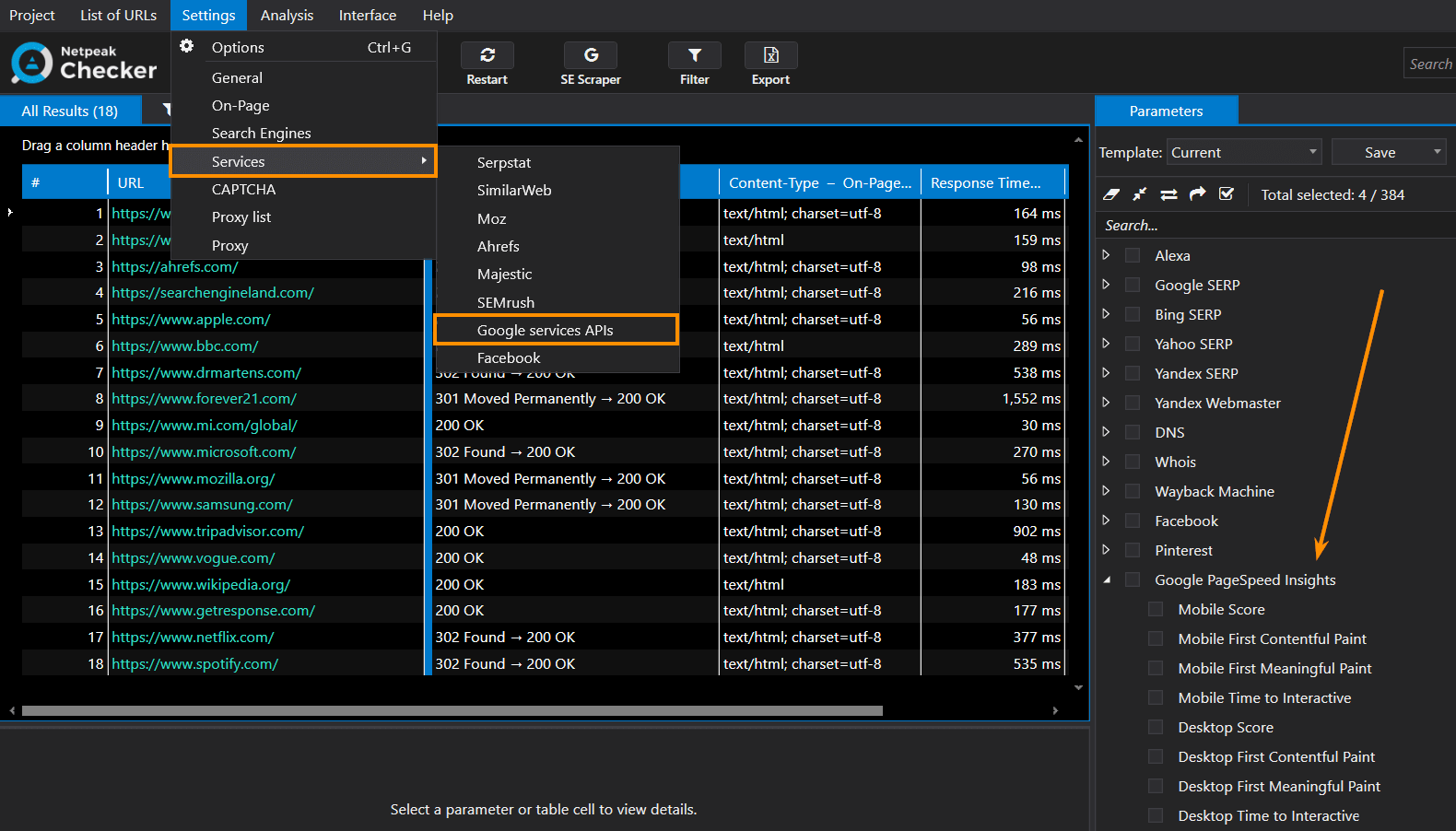Select Ahrefs in the Services submenu
Image resolution: width=1456 pixels, height=831 pixels.
click(557, 246)
